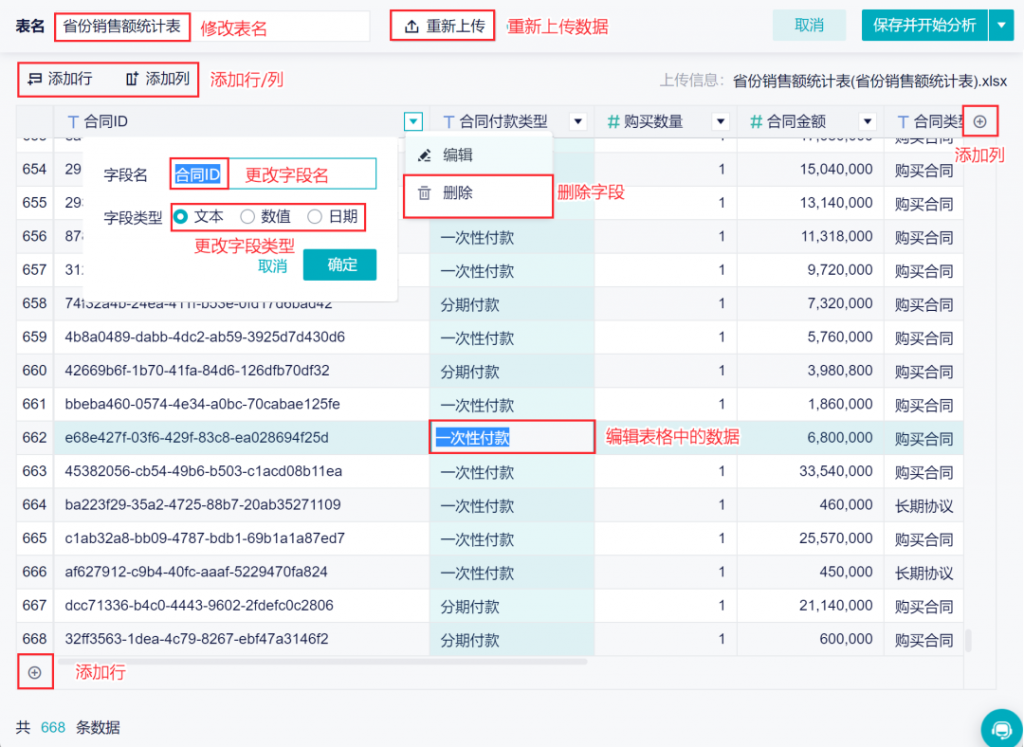Select the 数值 field type radio
This screenshot has height=747, width=1024.
pyautogui.click(x=248, y=217)
